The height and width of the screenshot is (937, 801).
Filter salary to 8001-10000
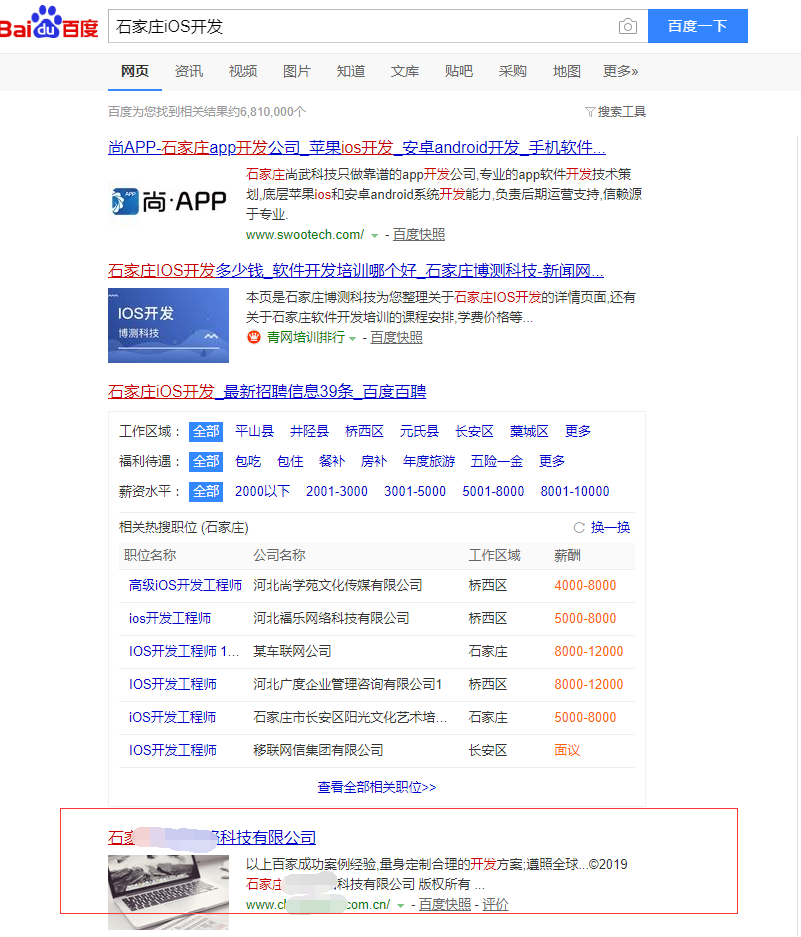click(x=575, y=491)
